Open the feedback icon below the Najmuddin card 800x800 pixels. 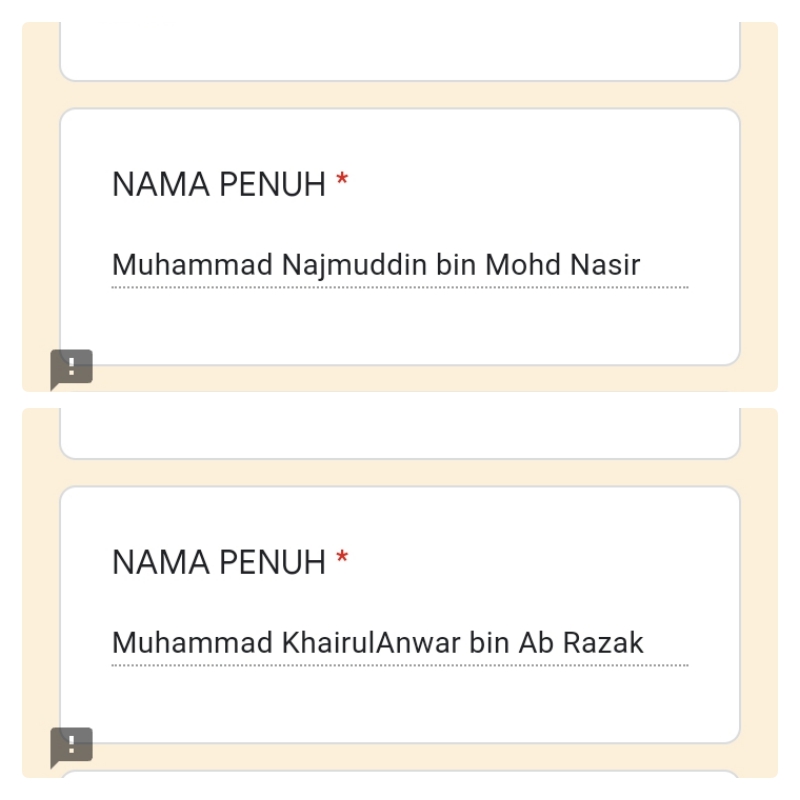coord(71,368)
